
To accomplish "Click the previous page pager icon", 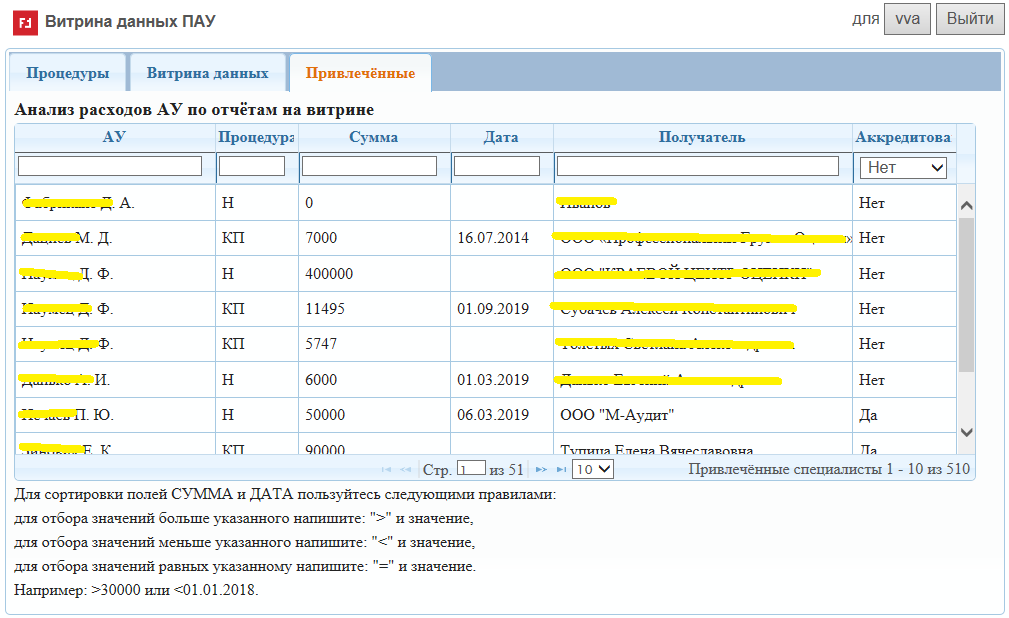I will click(406, 469).
